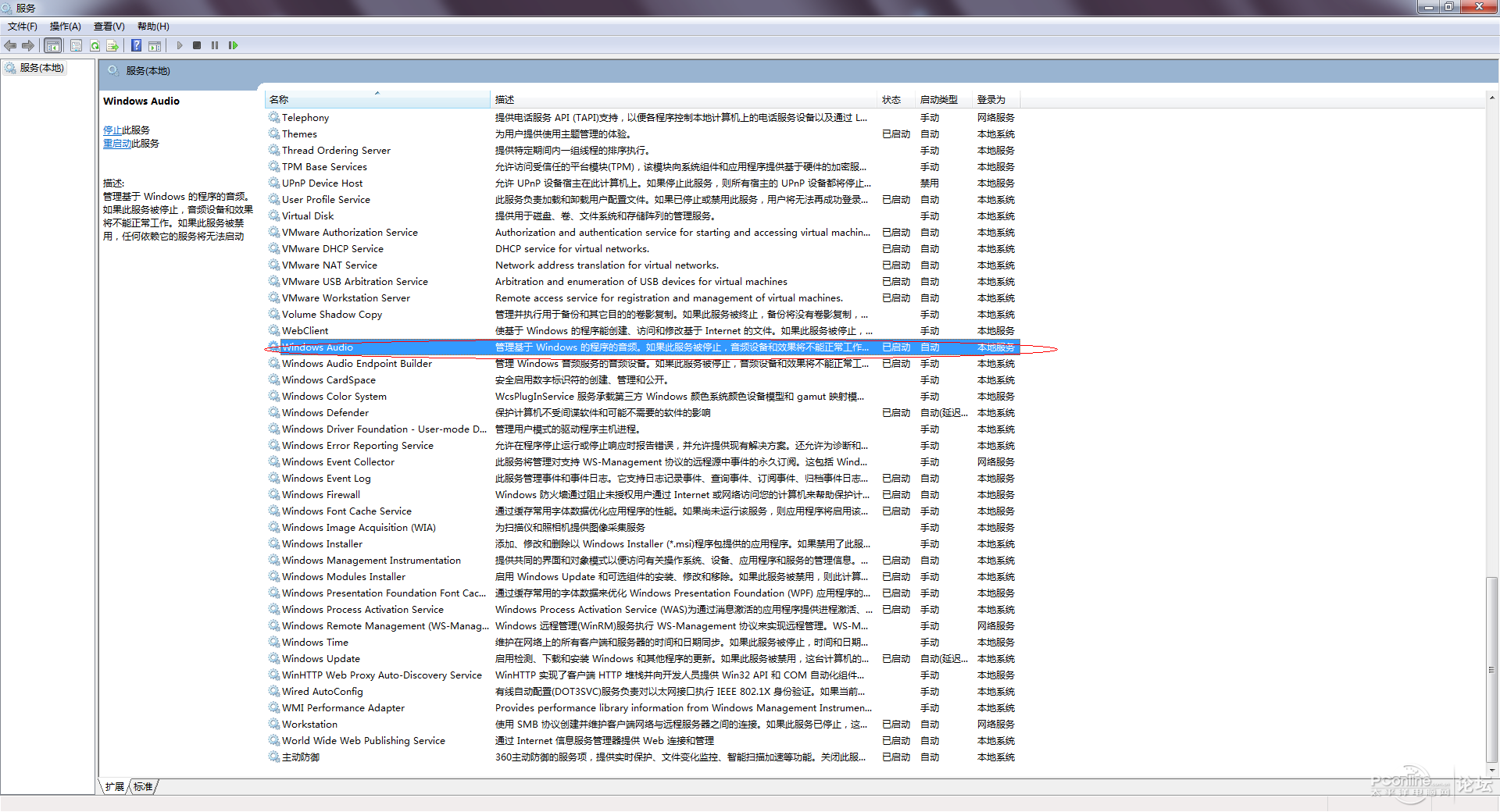Sort by the 登录为 column header
Screen dimensions: 1500x812
[x=997, y=100]
